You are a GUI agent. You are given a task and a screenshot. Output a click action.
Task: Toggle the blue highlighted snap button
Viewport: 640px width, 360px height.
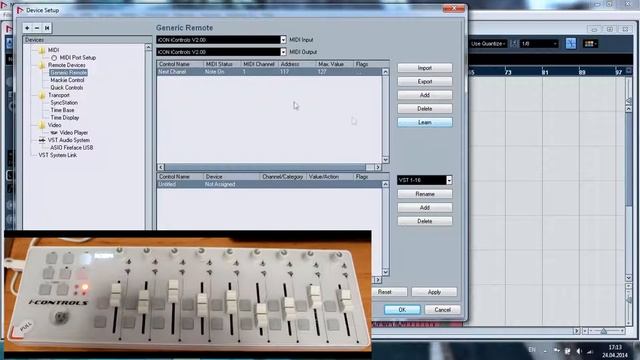(571, 43)
